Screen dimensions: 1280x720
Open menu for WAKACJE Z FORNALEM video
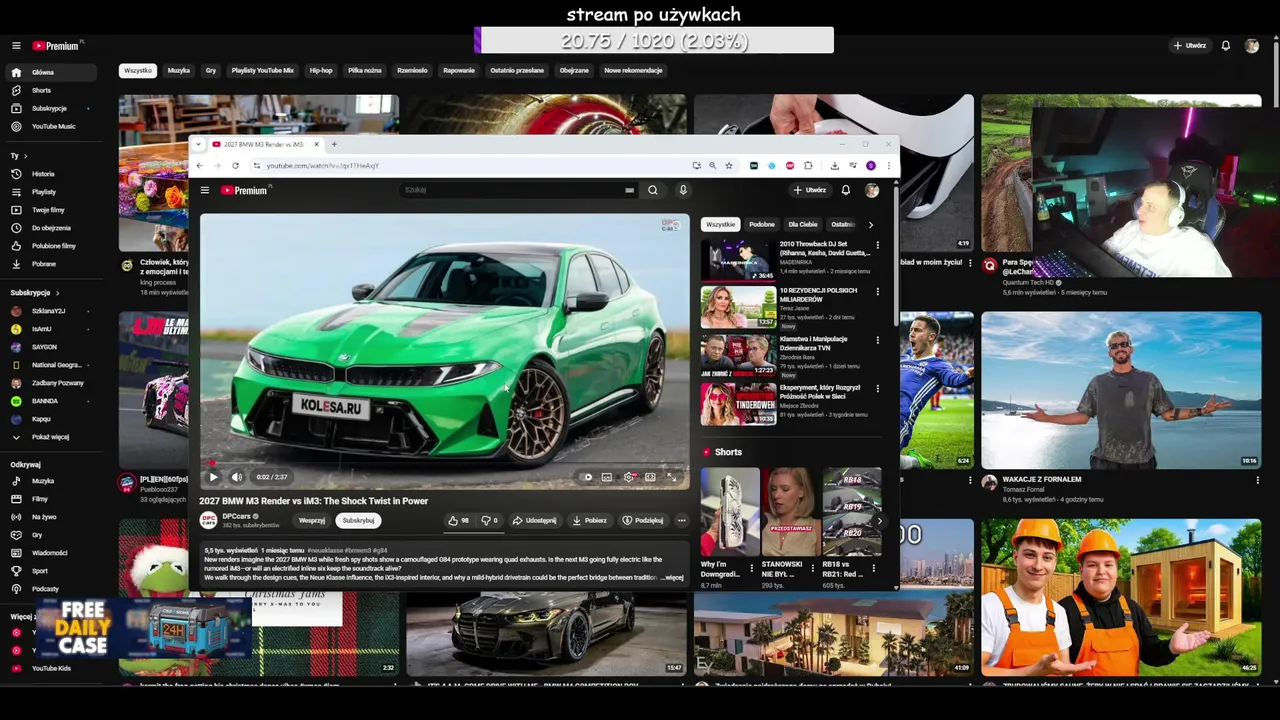(x=1257, y=481)
